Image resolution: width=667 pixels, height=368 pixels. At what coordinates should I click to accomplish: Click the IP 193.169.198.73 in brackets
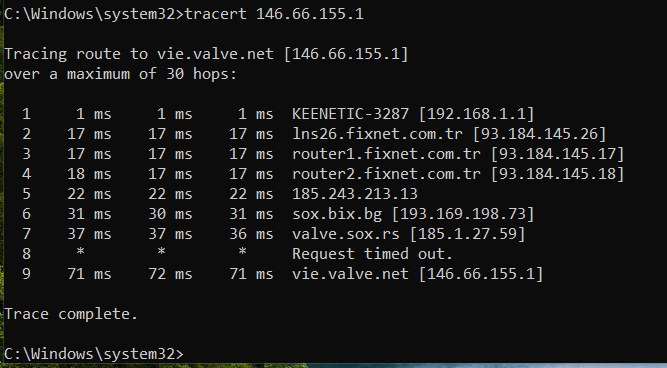(x=463, y=214)
